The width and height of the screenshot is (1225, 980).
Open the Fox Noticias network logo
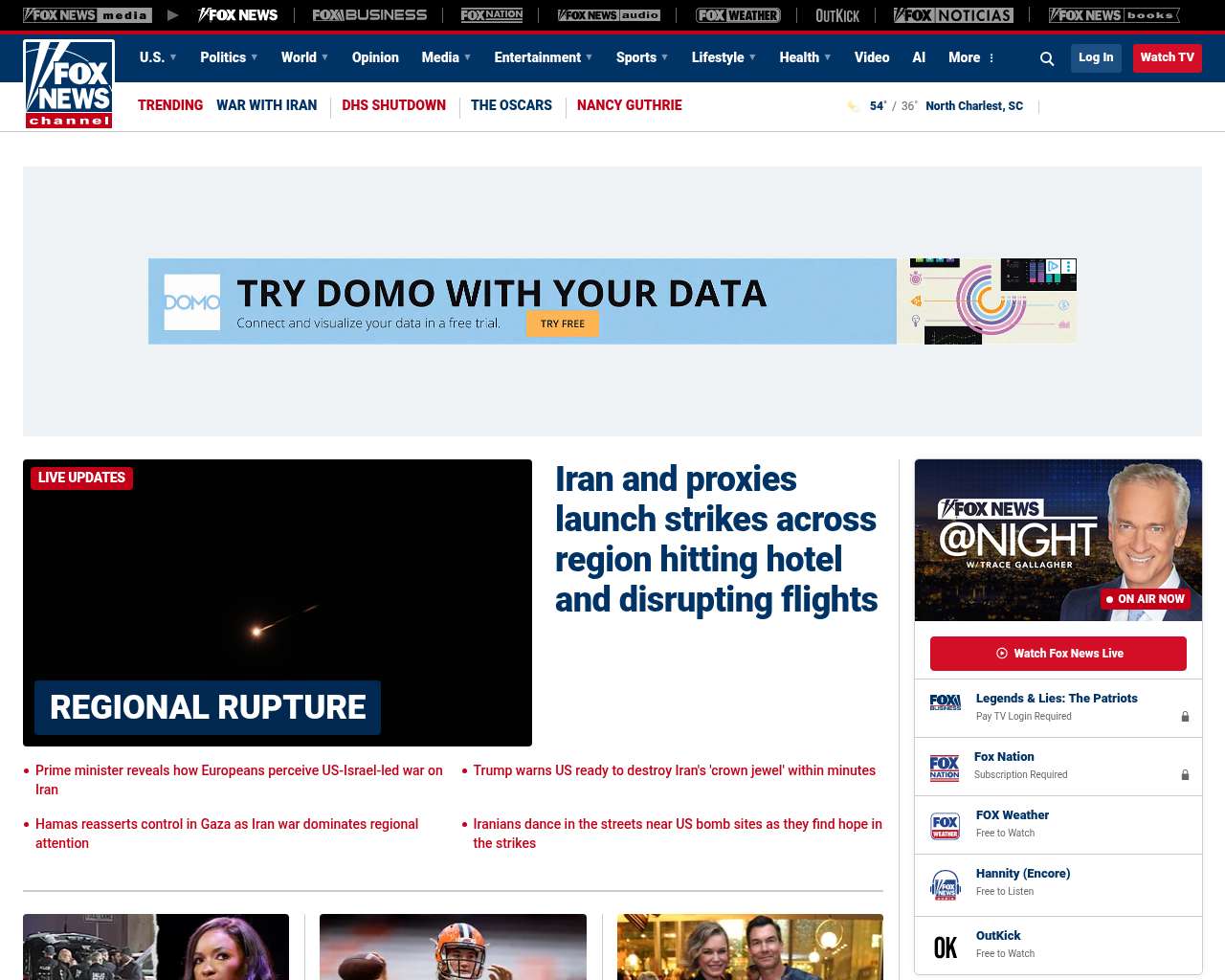tap(953, 15)
